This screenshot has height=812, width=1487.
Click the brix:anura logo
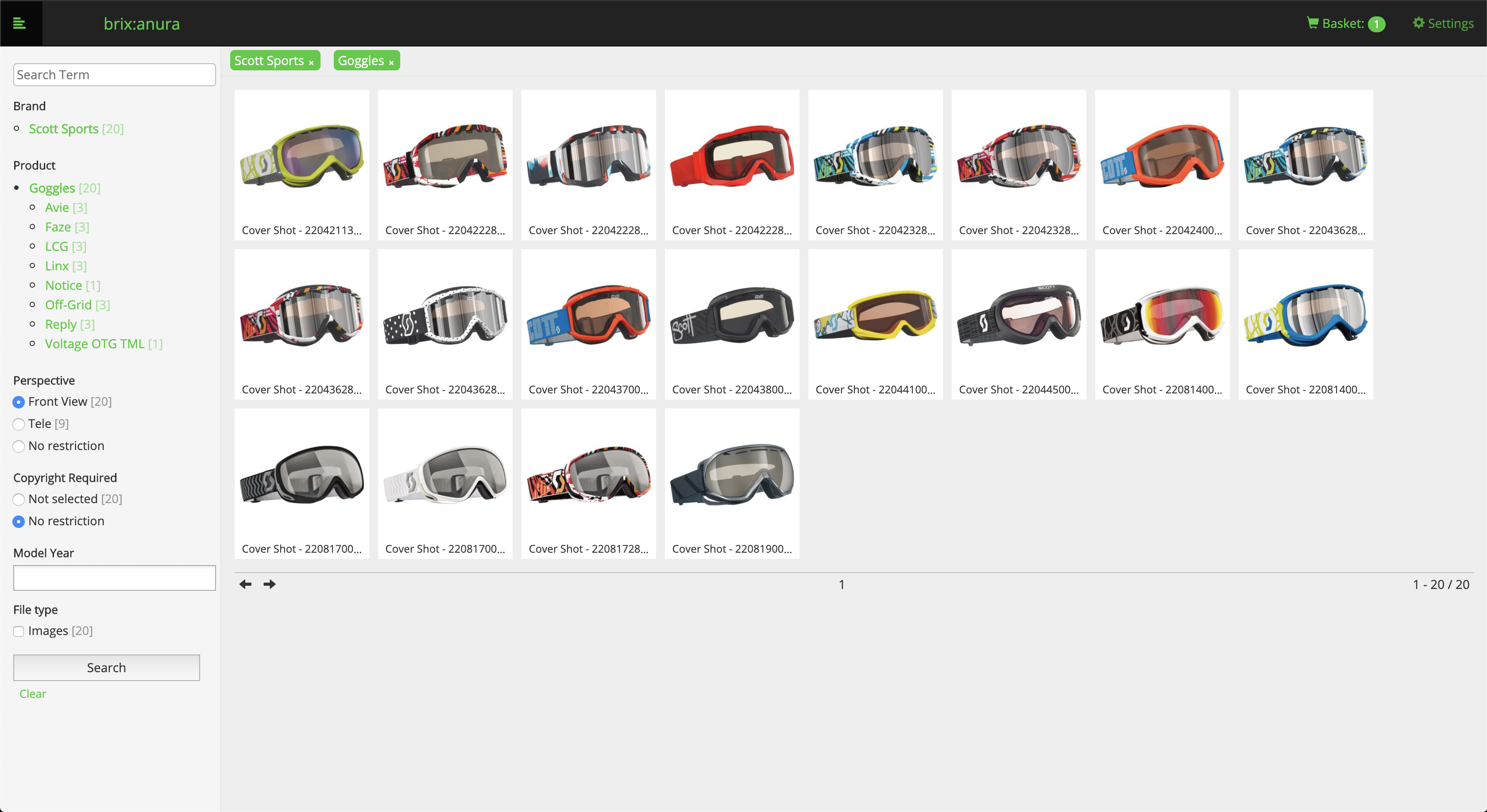[141, 23]
